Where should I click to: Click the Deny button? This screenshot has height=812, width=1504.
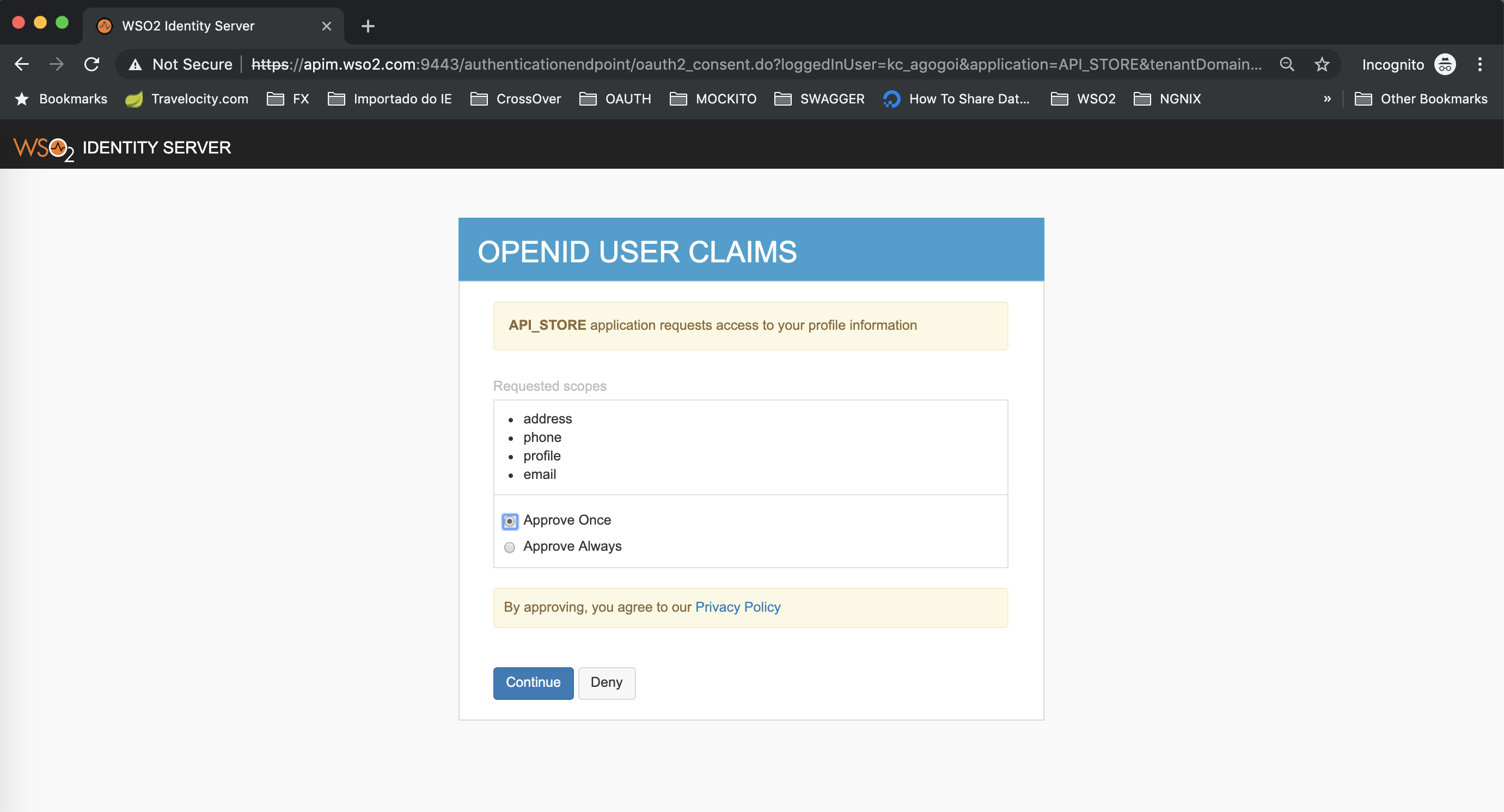coord(606,682)
